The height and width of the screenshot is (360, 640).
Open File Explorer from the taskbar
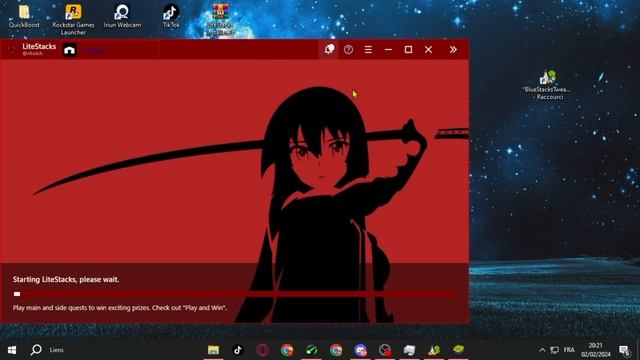[x=213, y=350]
